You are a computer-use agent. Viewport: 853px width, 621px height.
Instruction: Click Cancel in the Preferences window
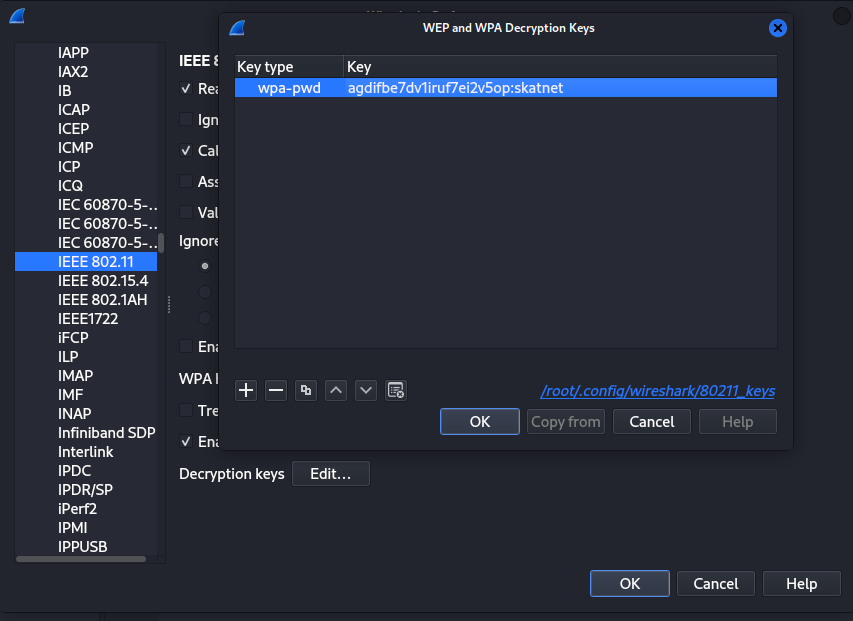716,583
